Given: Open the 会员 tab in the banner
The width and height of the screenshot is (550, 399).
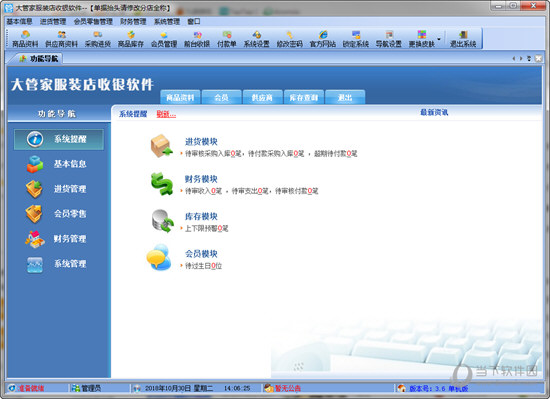Looking at the screenshot, I should pyautogui.click(x=222, y=97).
